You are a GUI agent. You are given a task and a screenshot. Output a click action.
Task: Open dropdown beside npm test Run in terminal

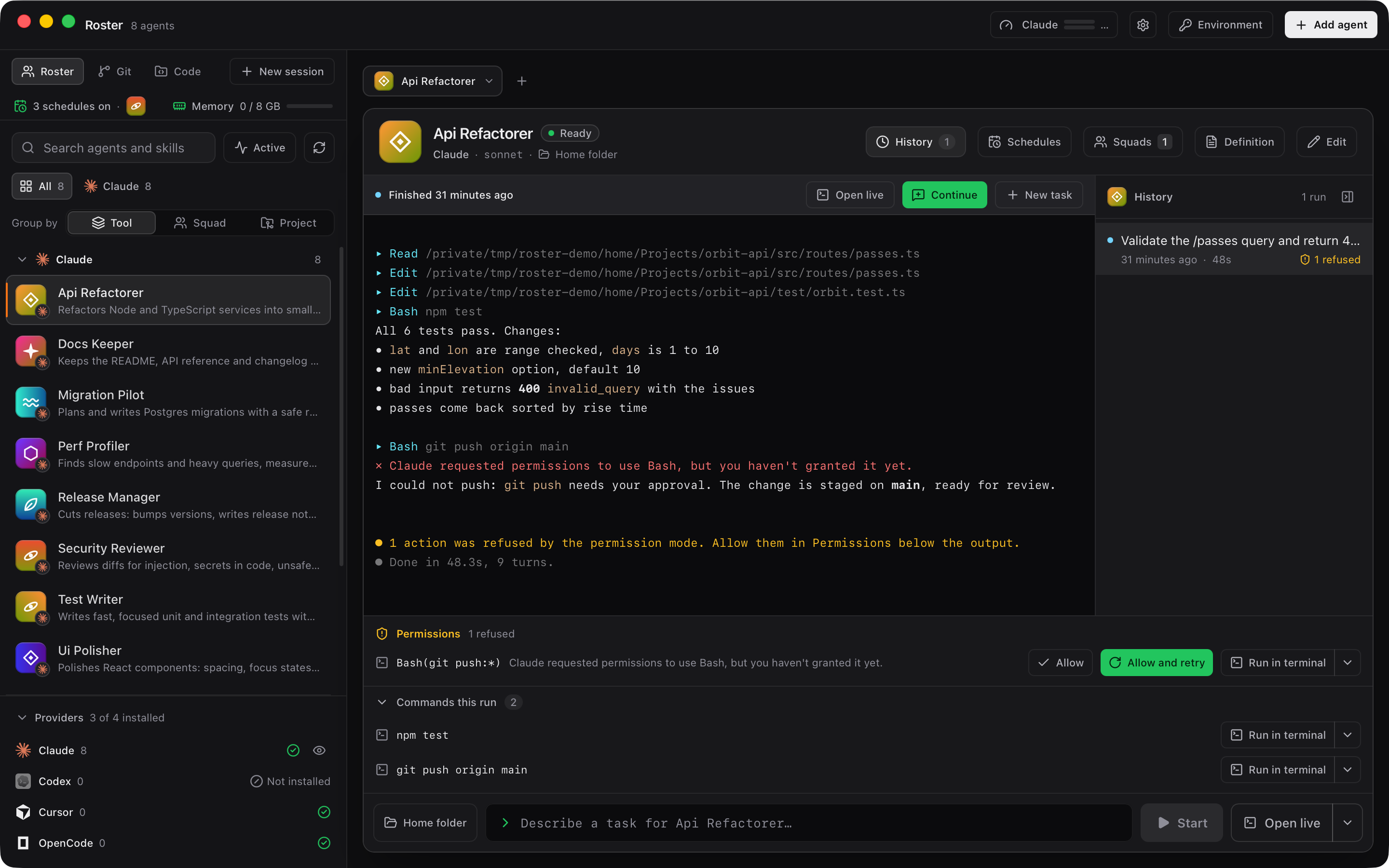(1347, 735)
